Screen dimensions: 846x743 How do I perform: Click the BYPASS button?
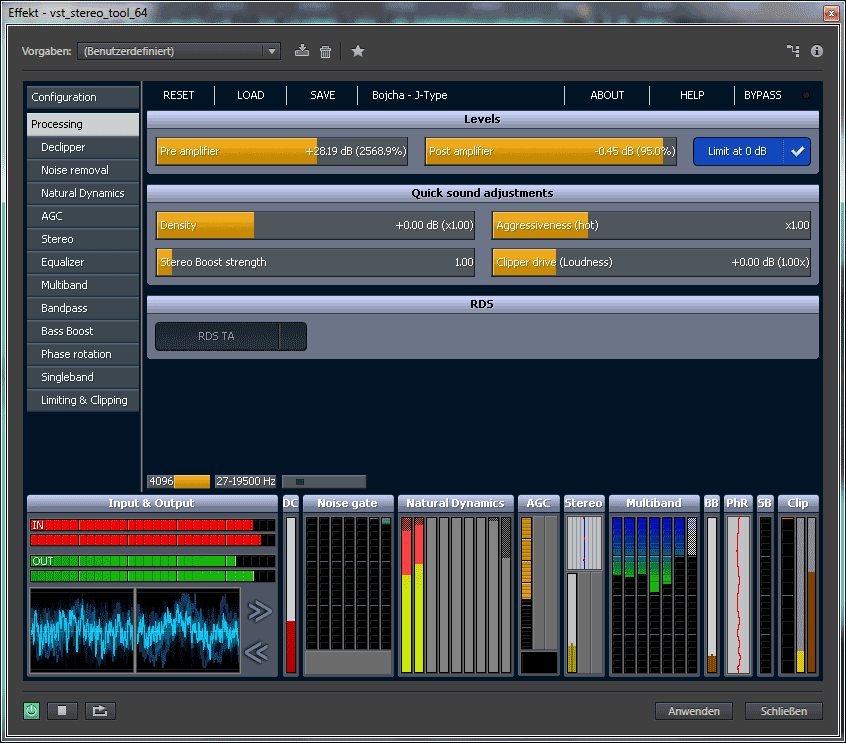[762, 95]
